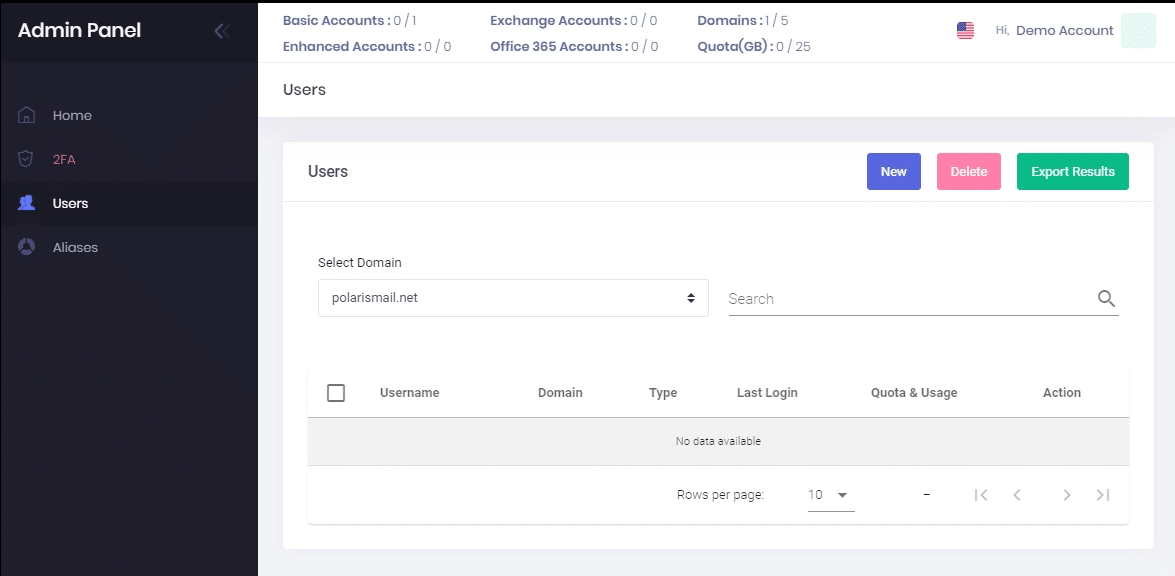This screenshot has height=576, width=1175.
Task: Open the Aliases menu item
Action: (x=75, y=247)
